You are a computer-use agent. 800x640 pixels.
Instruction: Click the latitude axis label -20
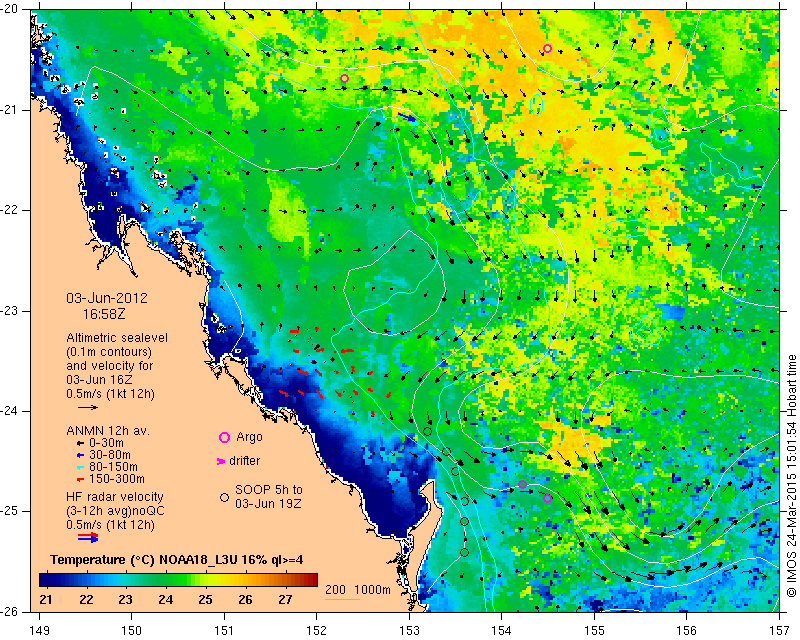pyautogui.click(x=9, y=9)
